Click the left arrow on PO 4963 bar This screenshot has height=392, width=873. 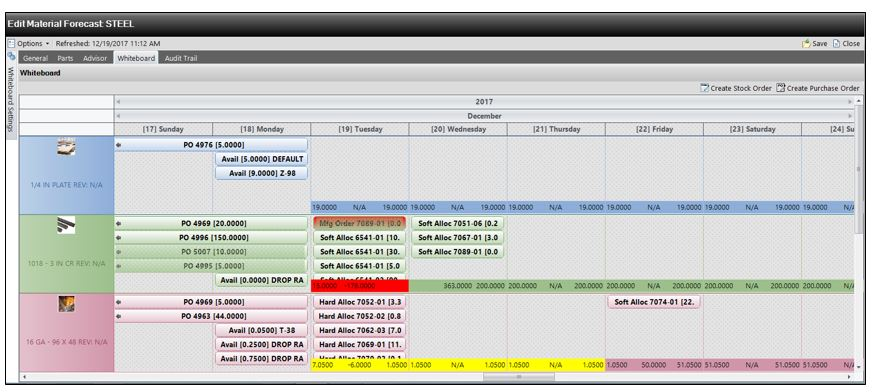pyautogui.click(x=119, y=317)
